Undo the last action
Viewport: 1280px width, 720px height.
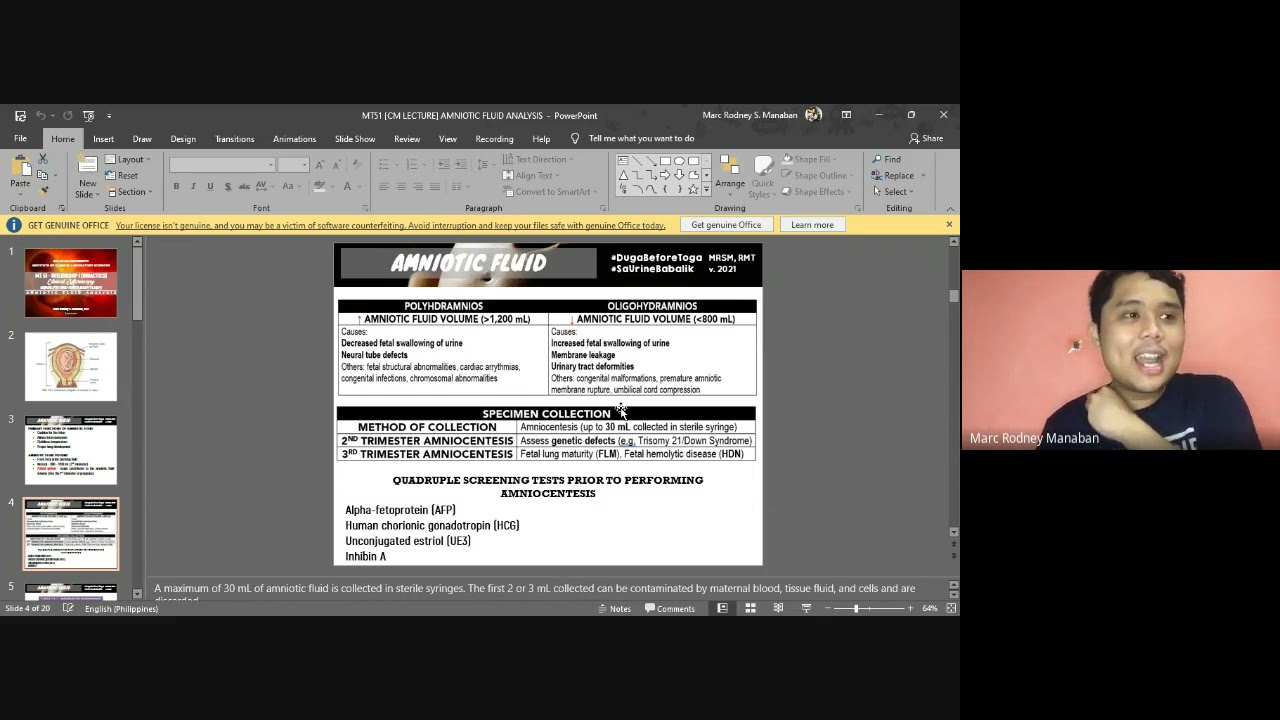coord(41,116)
